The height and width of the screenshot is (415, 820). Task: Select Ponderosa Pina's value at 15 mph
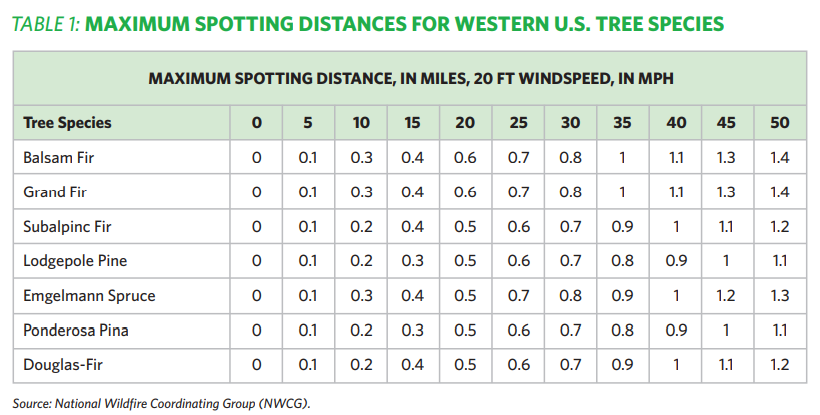tap(413, 331)
